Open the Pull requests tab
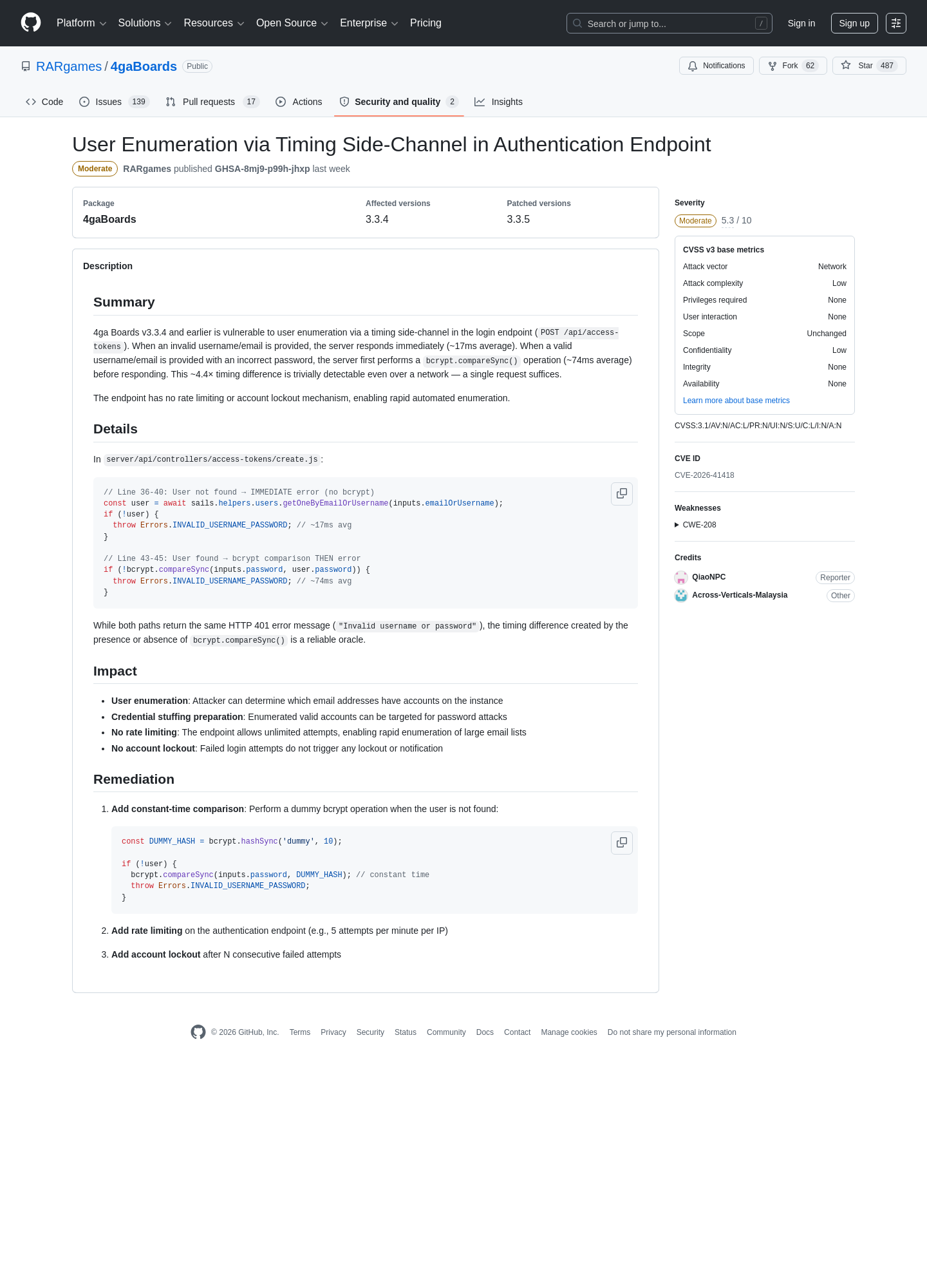Viewport: 927px width, 1288px height. click(212, 102)
